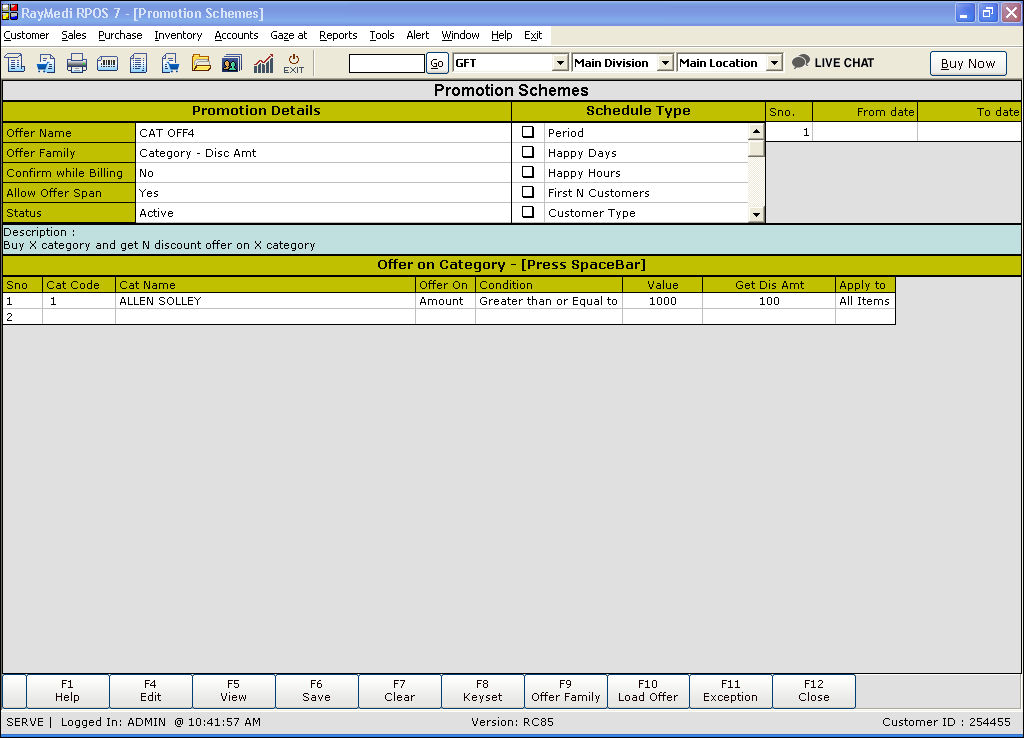Click the printer icon in the toolbar
This screenshot has height=738, width=1024.
(77, 63)
